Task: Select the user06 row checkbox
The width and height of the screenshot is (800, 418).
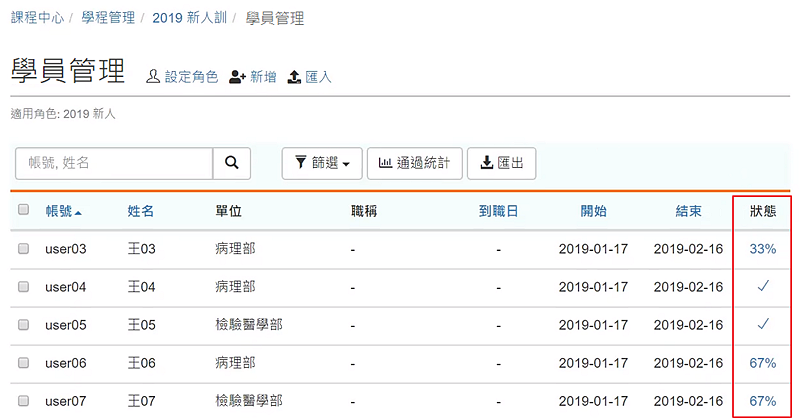Action: [24, 363]
